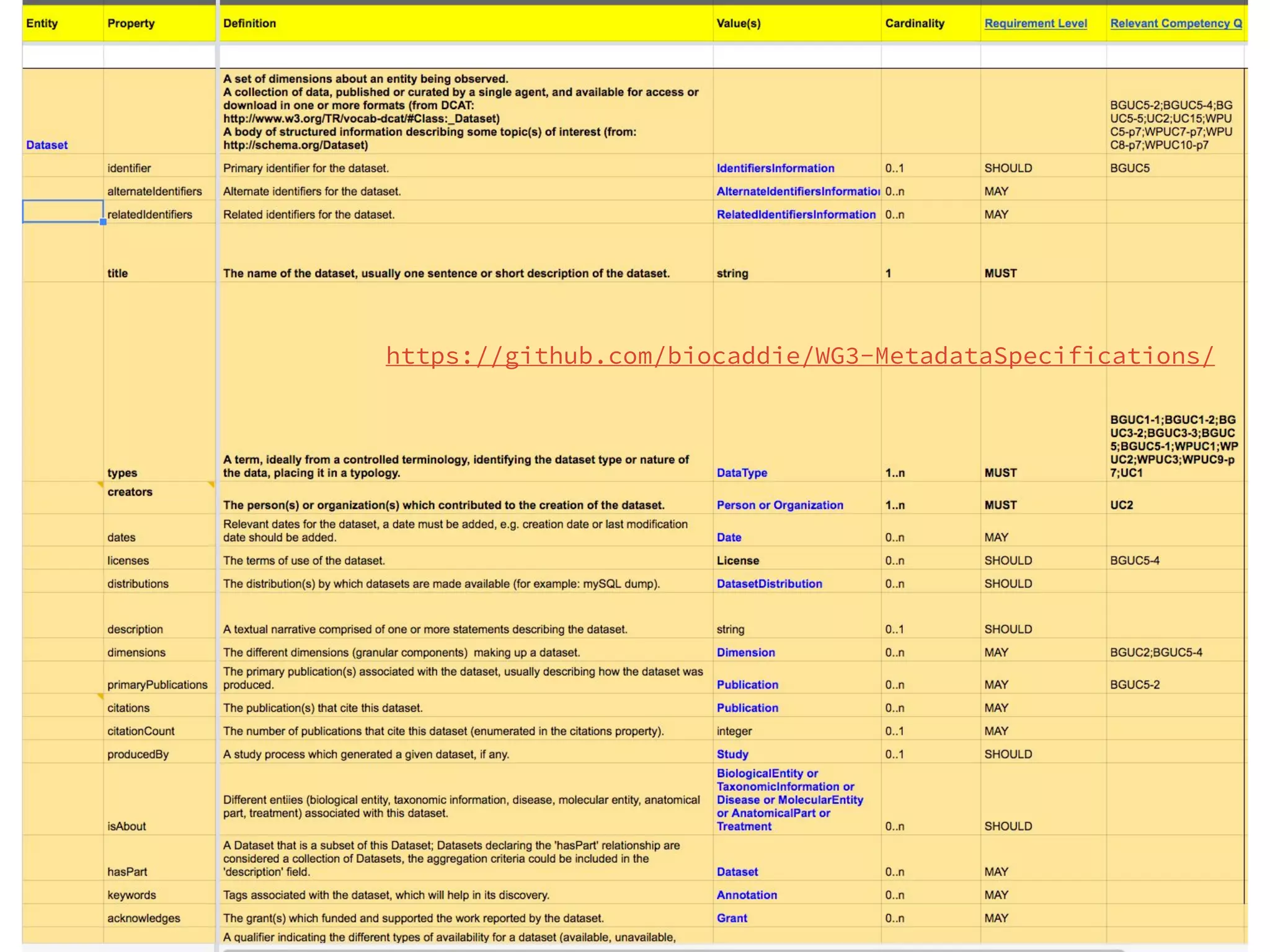Select the 'dimensions' property cell
The width and height of the screenshot is (1270, 952).
coord(159,650)
